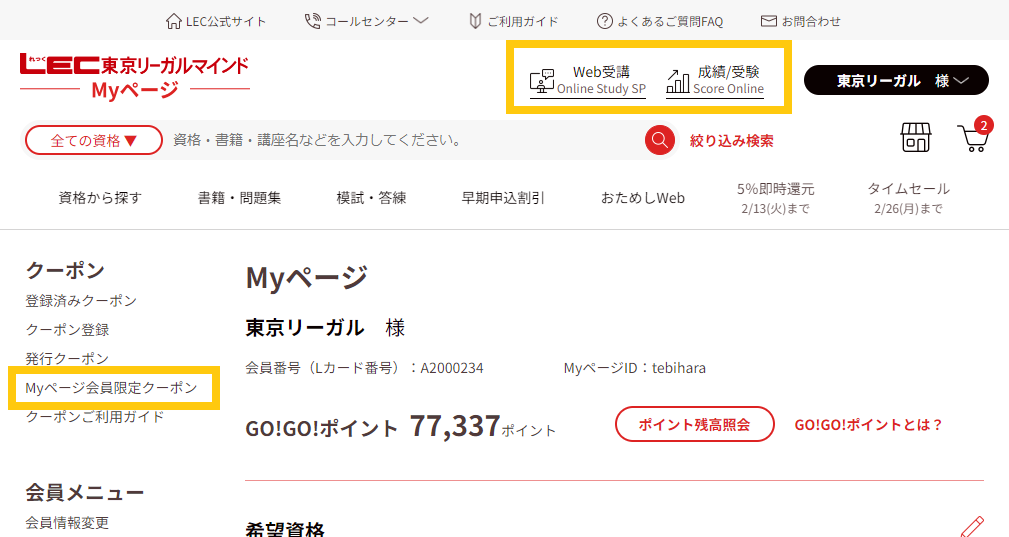Image resolution: width=1009 pixels, height=537 pixels.
Task: Click the Web受講 Online Study SP label
Action: click(x=601, y=80)
